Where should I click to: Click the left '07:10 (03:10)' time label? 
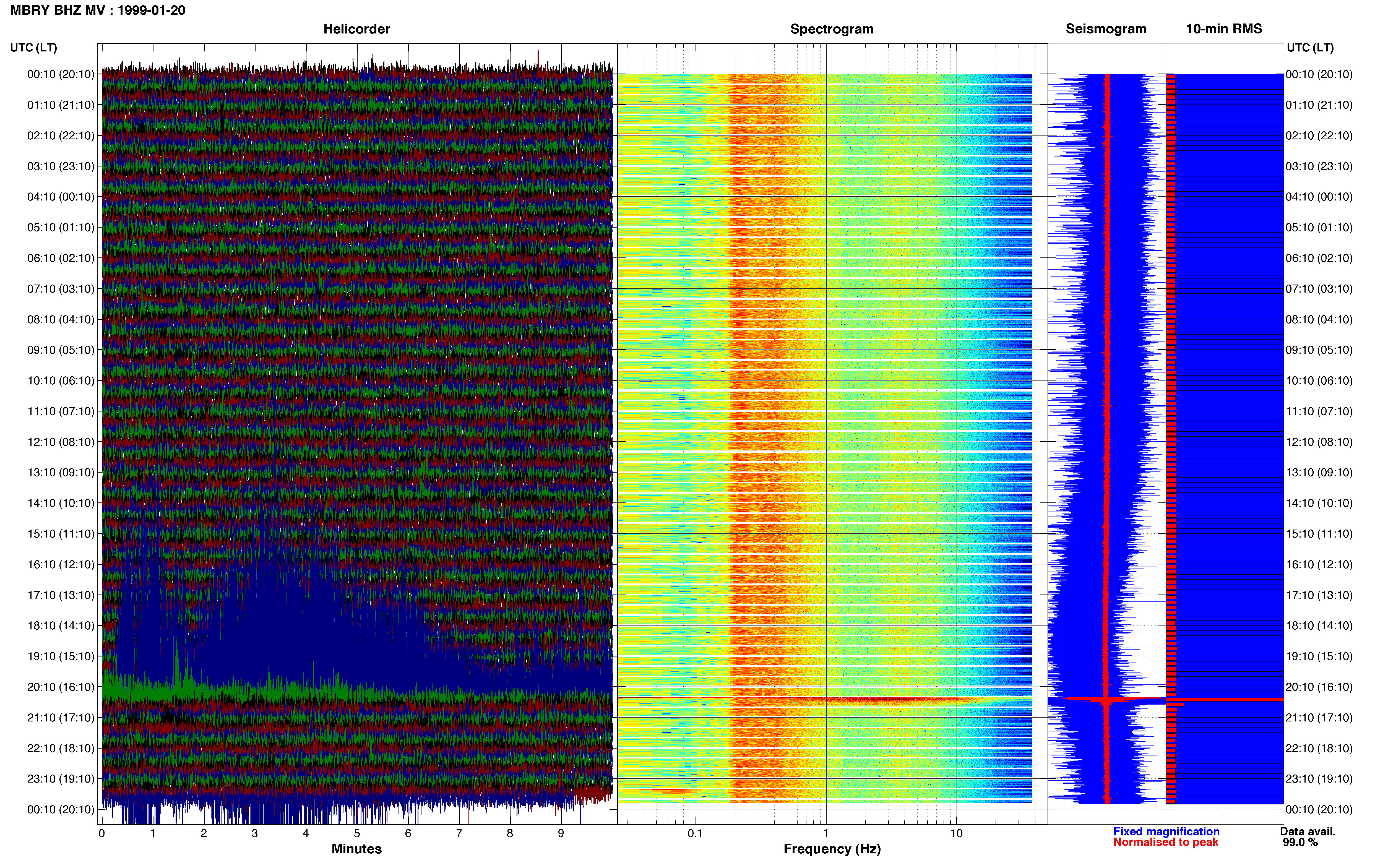pos(61,289)
